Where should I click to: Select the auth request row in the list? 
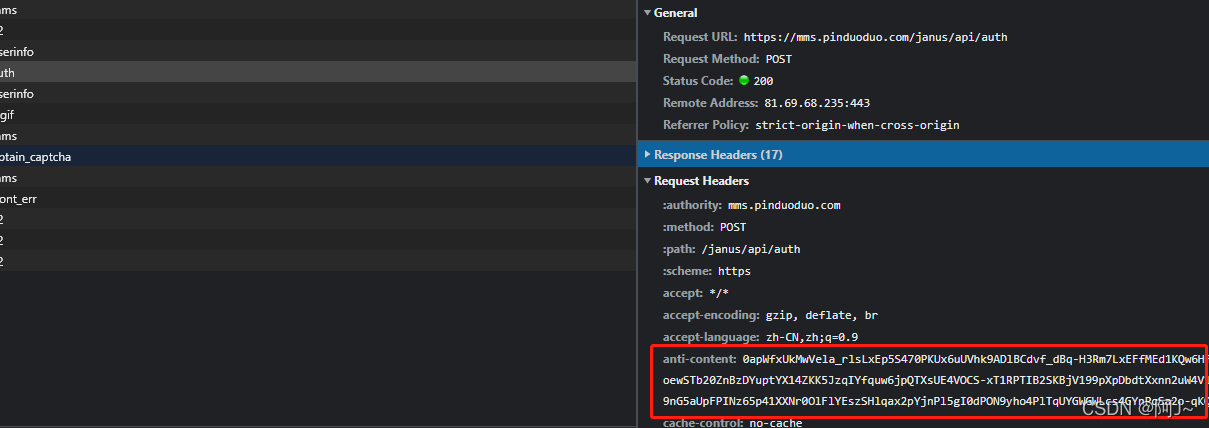point(318,72)
